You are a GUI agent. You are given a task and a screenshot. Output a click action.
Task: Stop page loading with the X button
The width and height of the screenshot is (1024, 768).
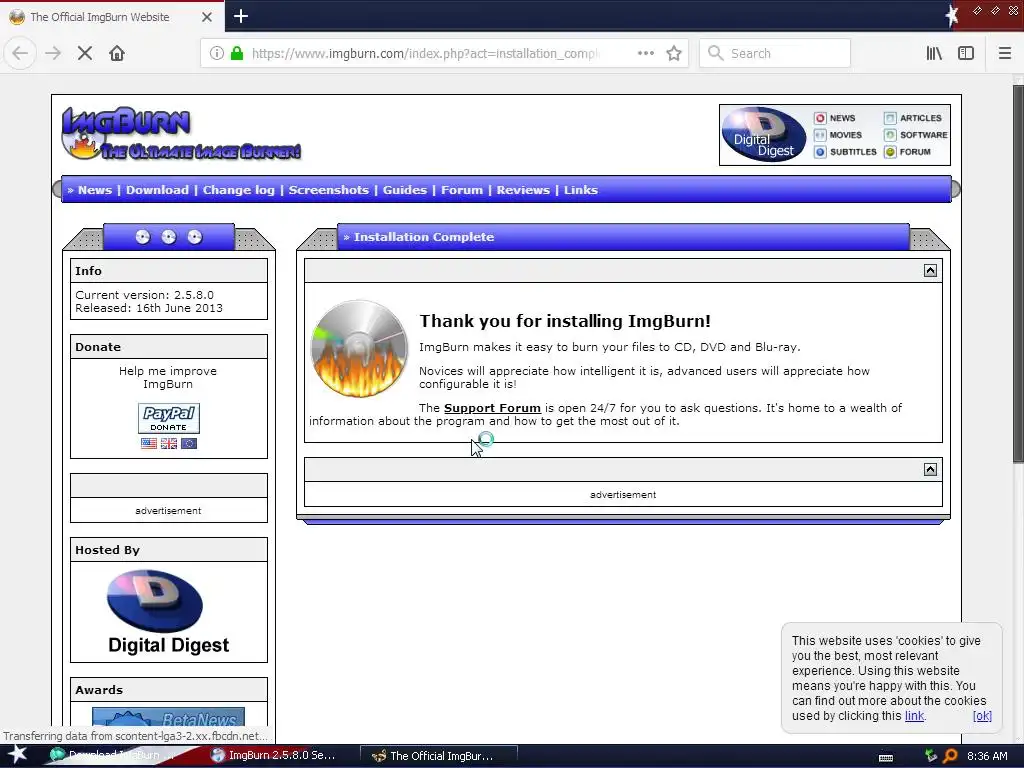tap(85, 53)
